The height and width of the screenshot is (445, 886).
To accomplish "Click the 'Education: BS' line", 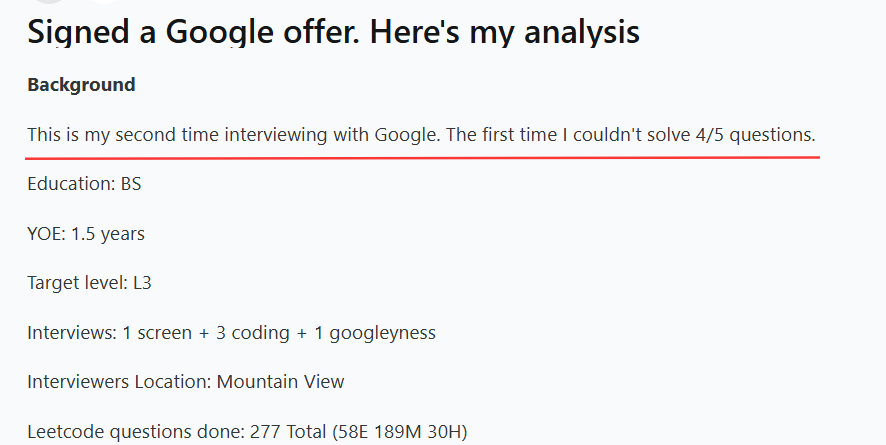I will [x=84, y=184].
